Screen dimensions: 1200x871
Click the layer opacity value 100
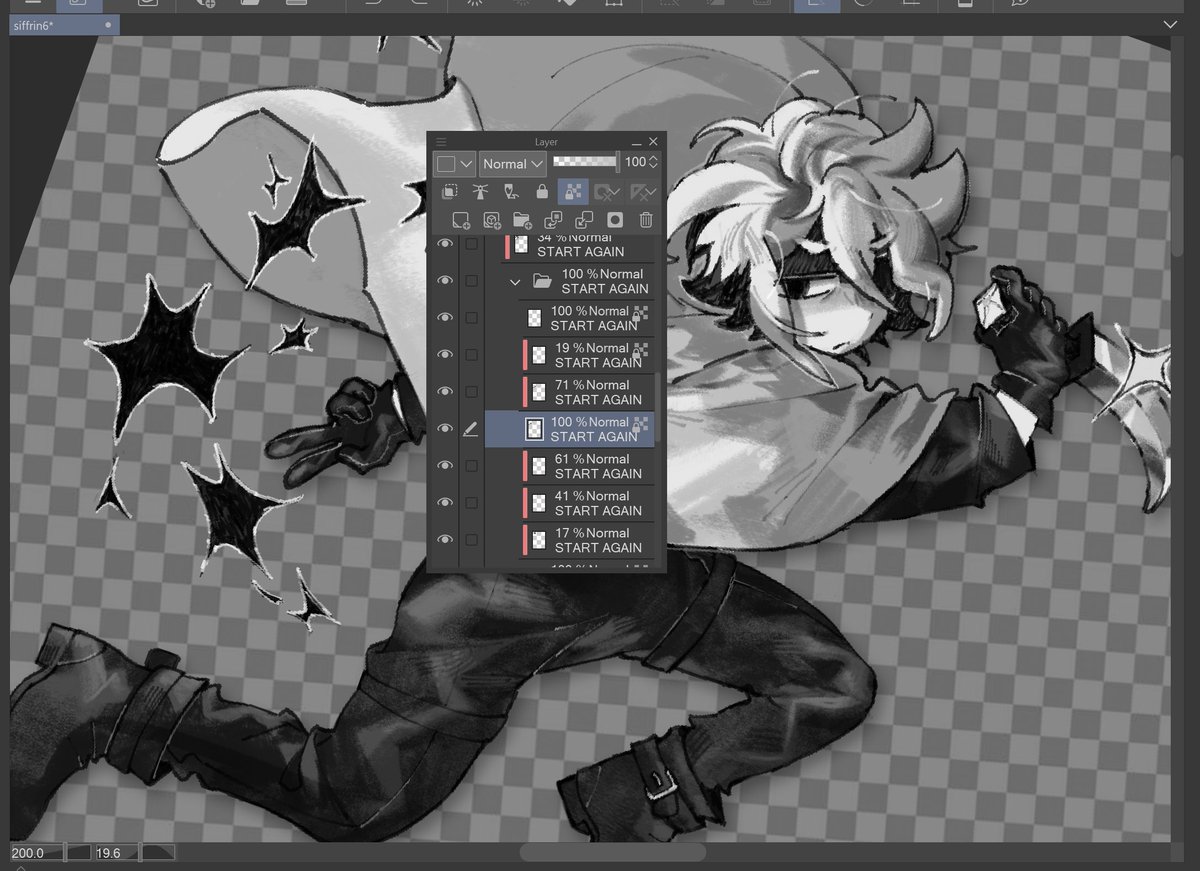click(636, 162)
